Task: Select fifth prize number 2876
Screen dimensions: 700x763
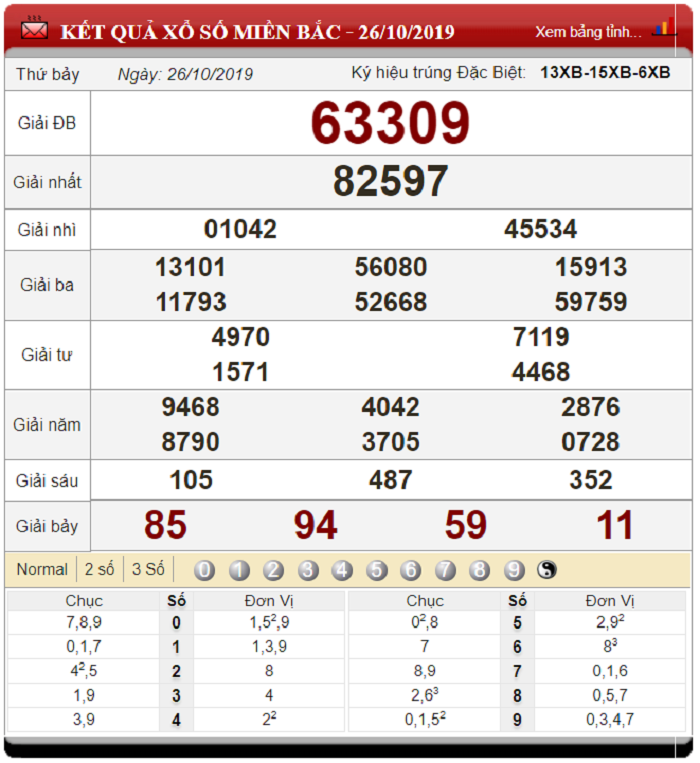Action: coord(591,407)
